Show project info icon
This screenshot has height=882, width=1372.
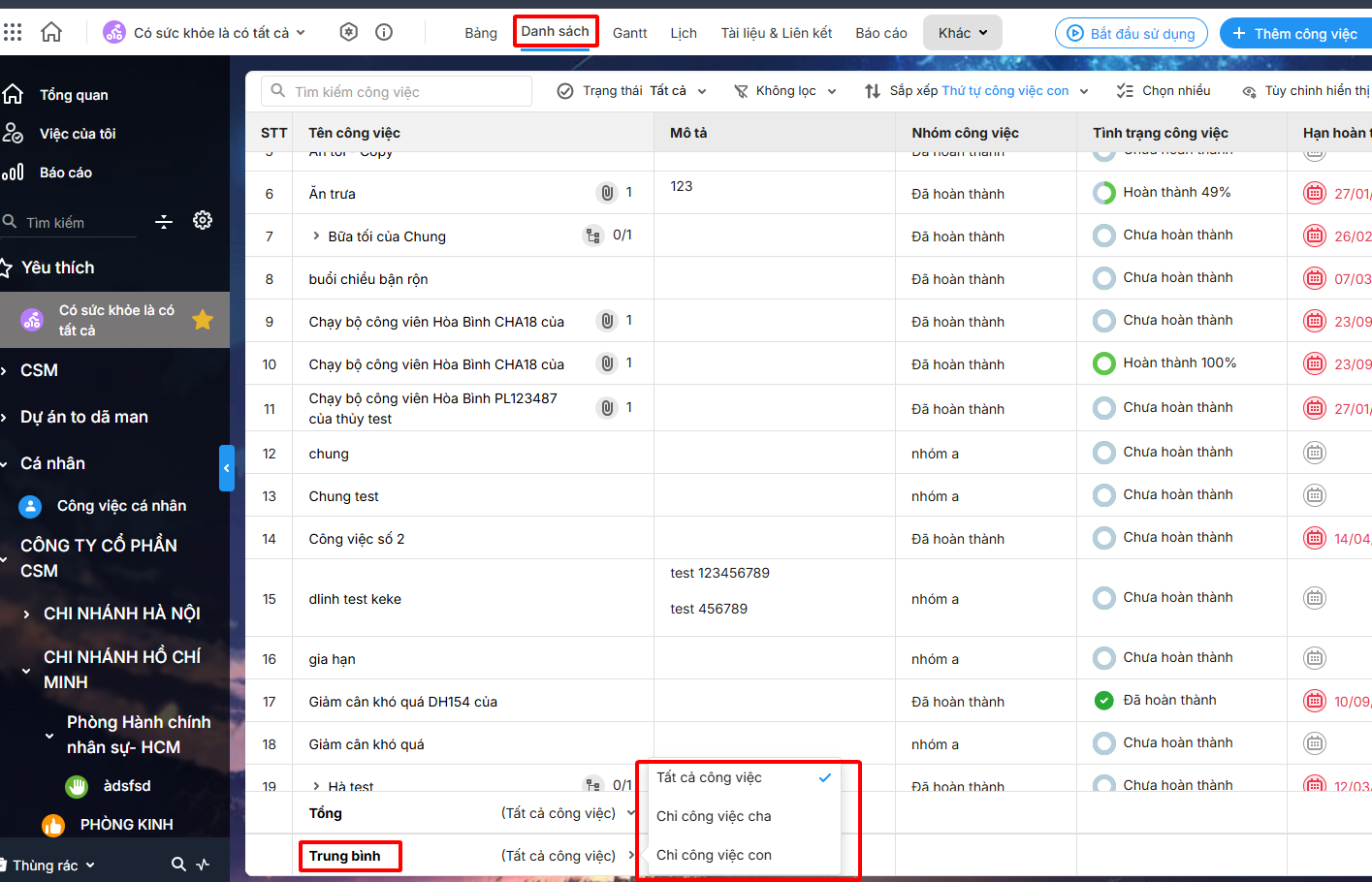coord(384,32)
